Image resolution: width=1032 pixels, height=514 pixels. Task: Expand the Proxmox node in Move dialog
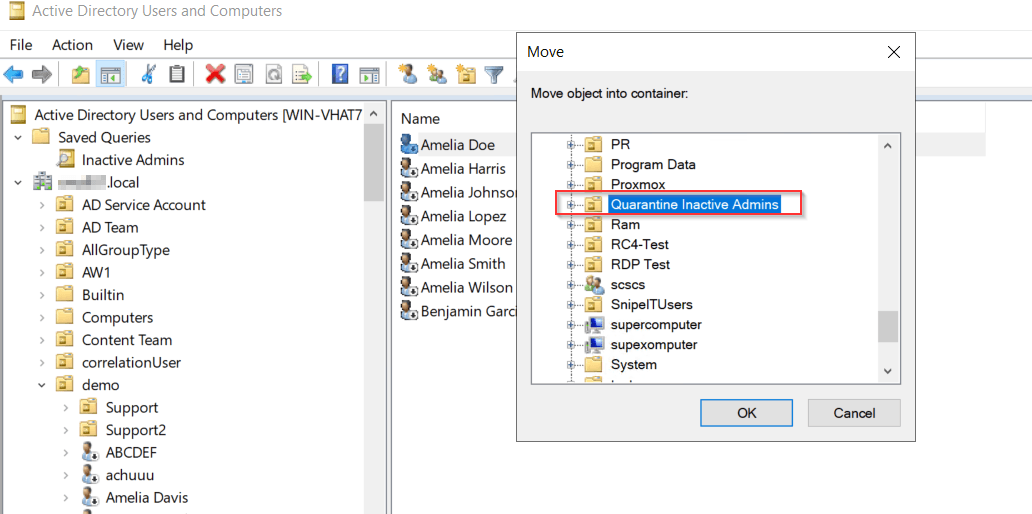pos(571,185)
